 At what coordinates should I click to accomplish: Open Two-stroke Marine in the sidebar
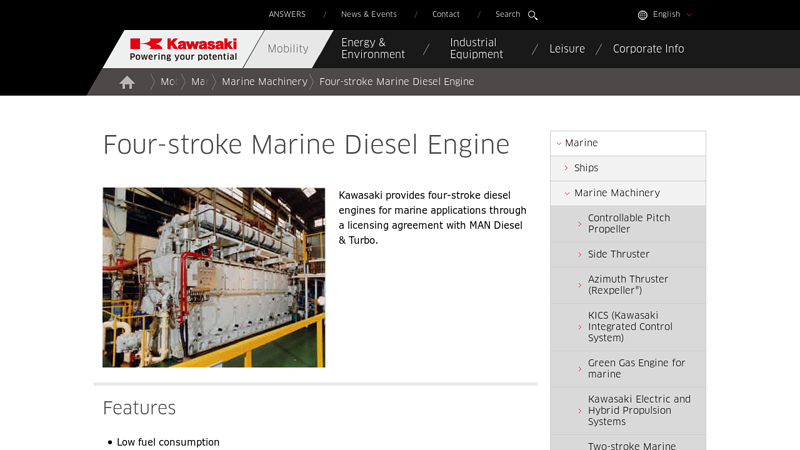[x=628, y=443]
